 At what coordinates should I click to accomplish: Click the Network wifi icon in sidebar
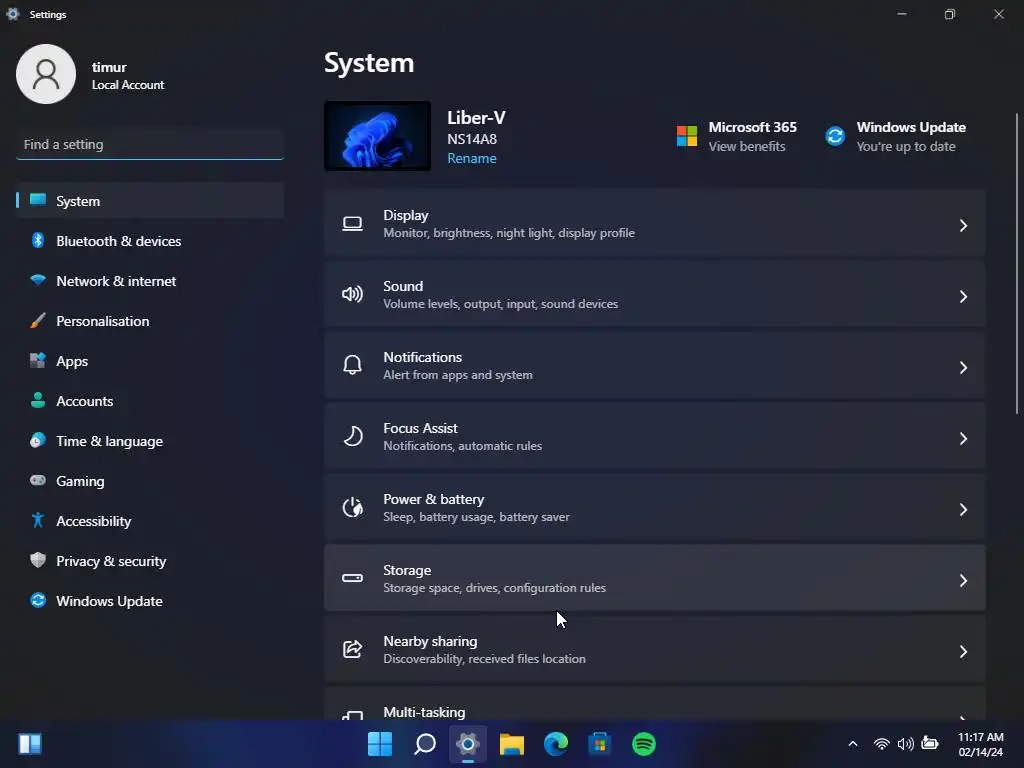pos(38,281)
